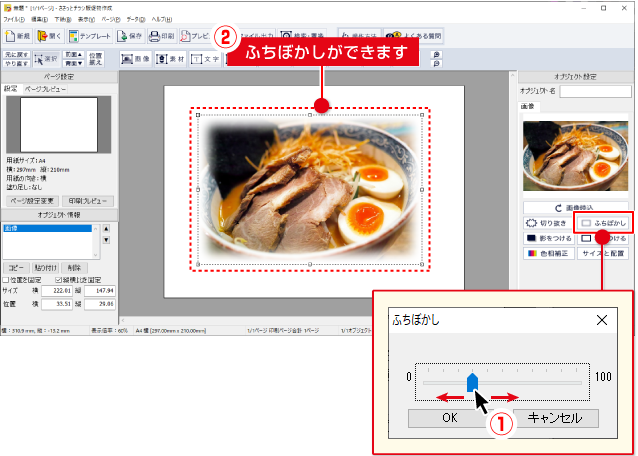Switch to the 設定 tab
Viewport: 638px width, 456px height.
click(x=11, y=89)
